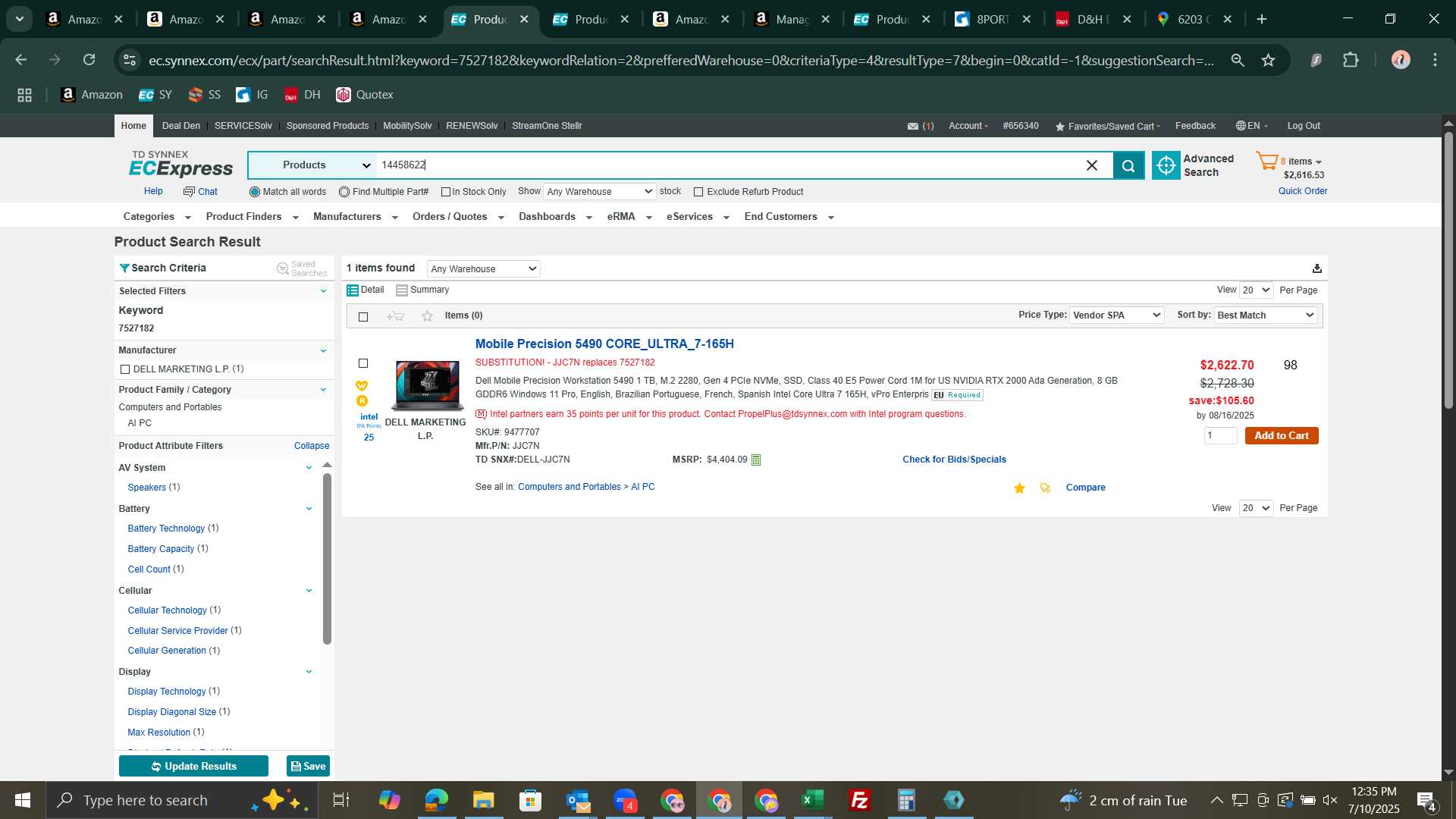Collapse the Battery filter section
Viewport: 1456px width, 819px height.
coord(309,509)
